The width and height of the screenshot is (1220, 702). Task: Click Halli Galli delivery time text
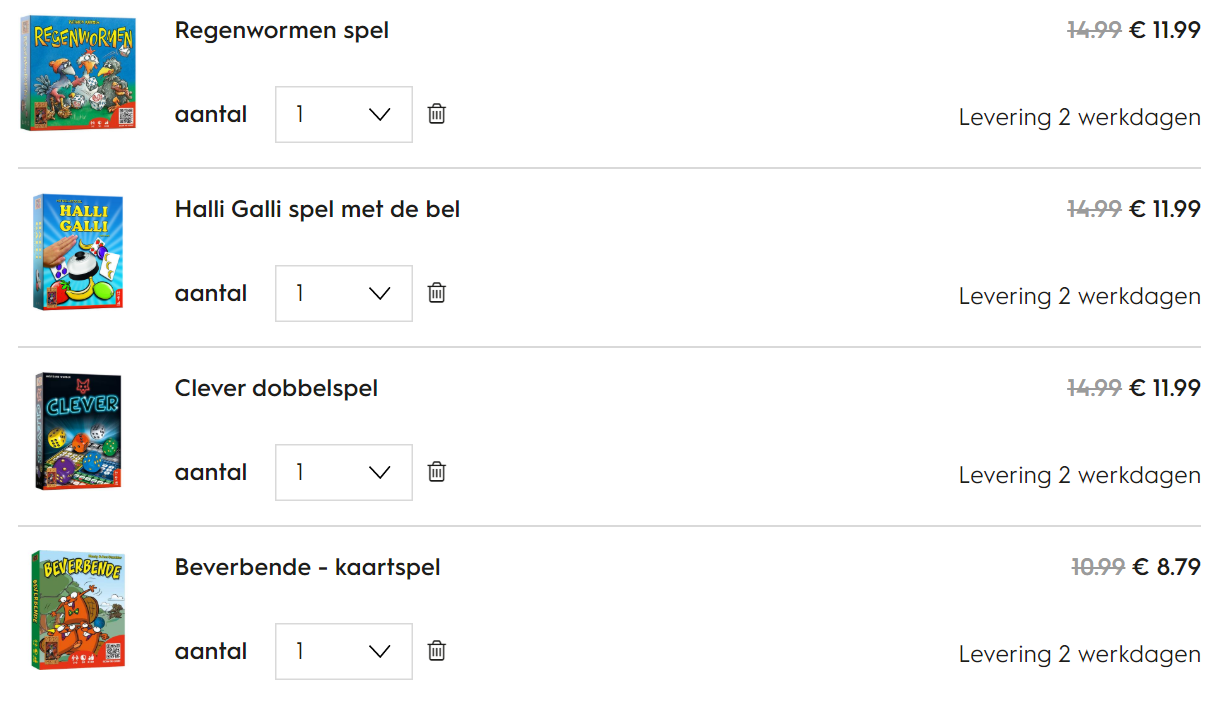(x=1079, y=297)
